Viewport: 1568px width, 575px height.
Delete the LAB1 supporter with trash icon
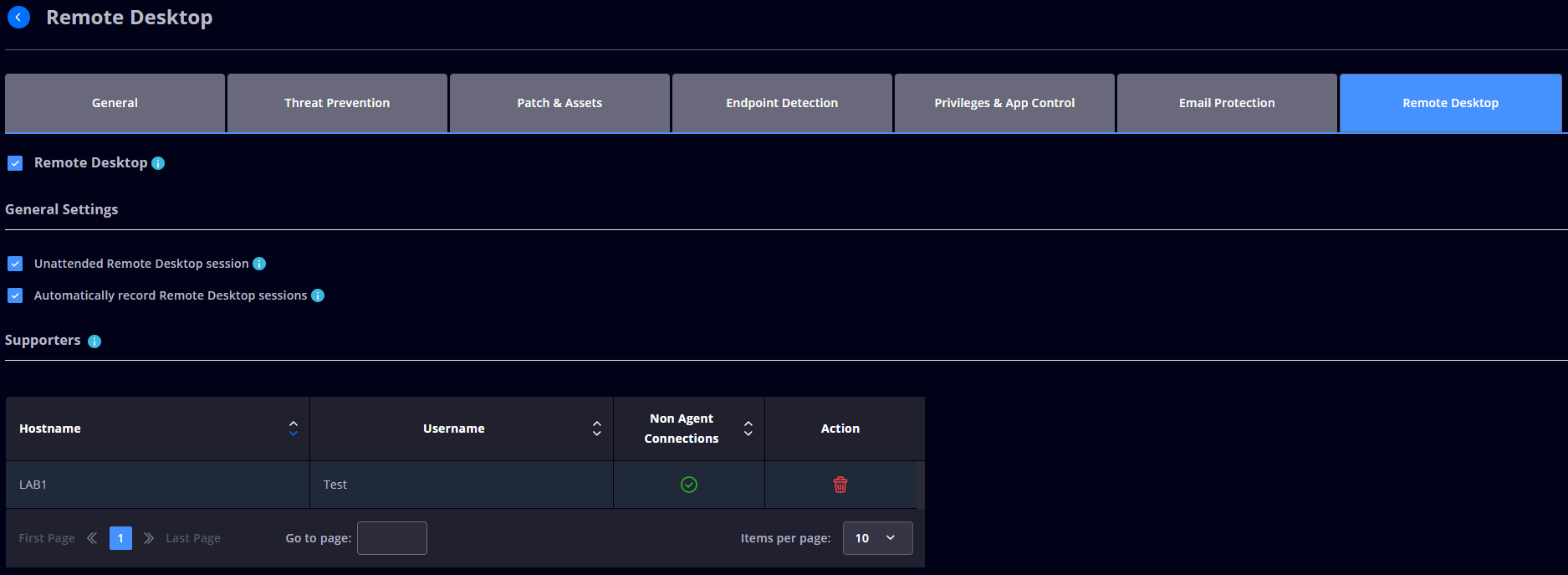coord(840,485)
